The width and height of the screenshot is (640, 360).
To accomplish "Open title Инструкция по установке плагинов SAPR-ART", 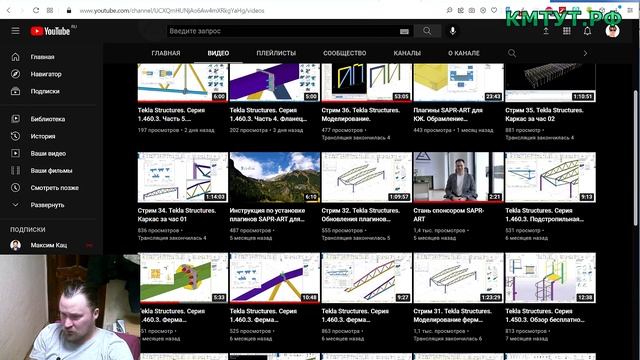I will tap(267, 215).
